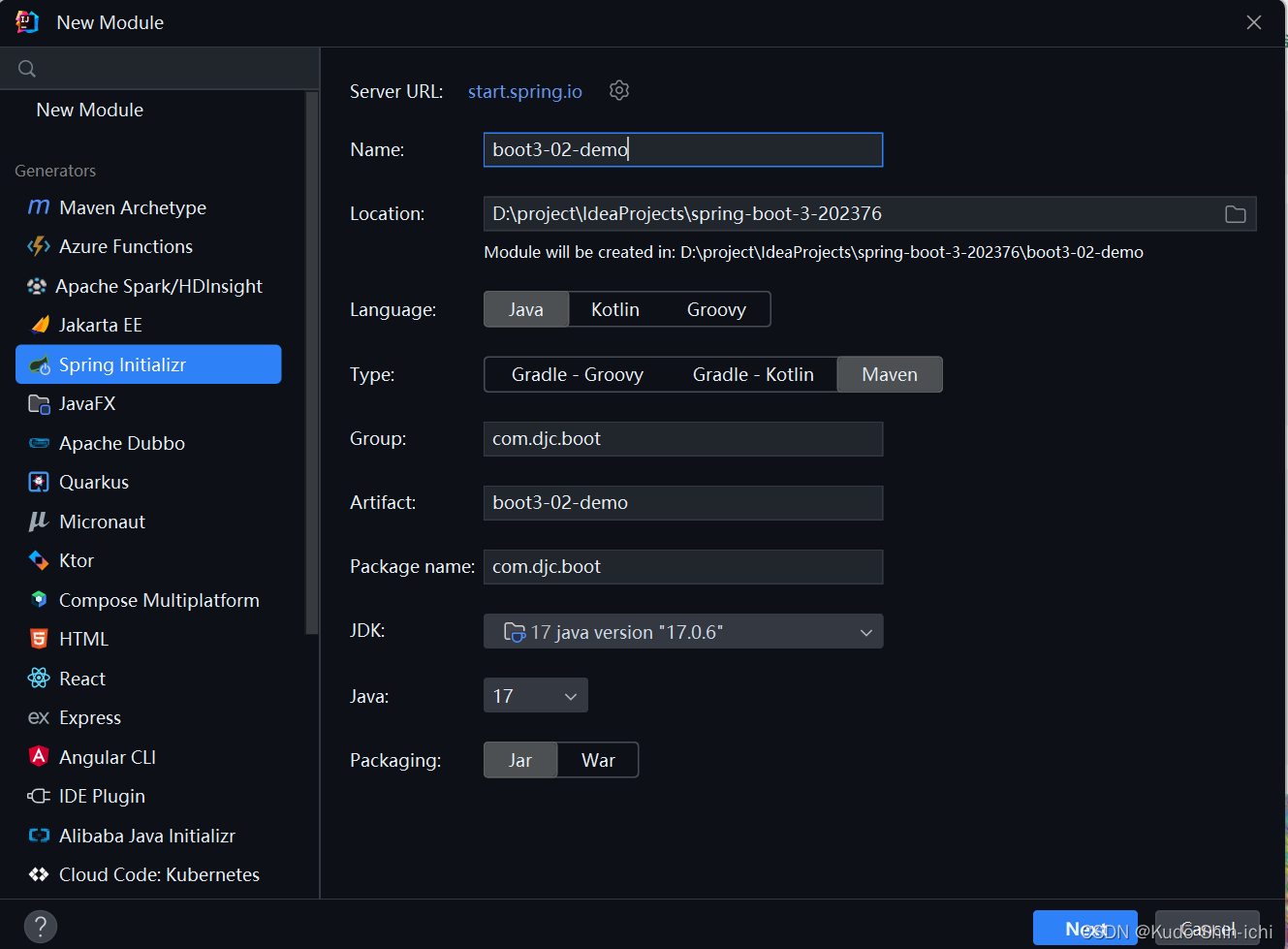Click the Cancel button
This screenshot has width=1288, height=949.
[1208, 929]
